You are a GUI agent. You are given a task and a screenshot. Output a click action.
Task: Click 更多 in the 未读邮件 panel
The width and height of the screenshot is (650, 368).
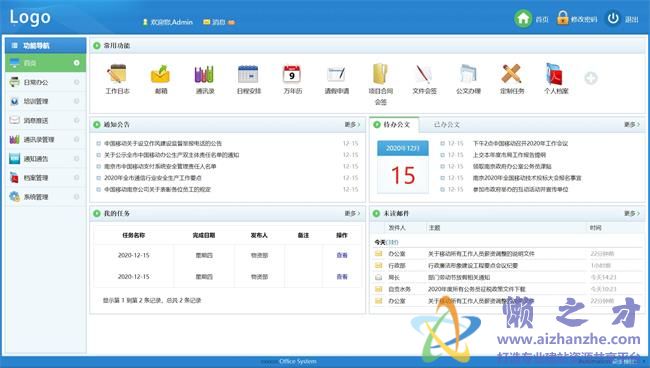(632, 213)
